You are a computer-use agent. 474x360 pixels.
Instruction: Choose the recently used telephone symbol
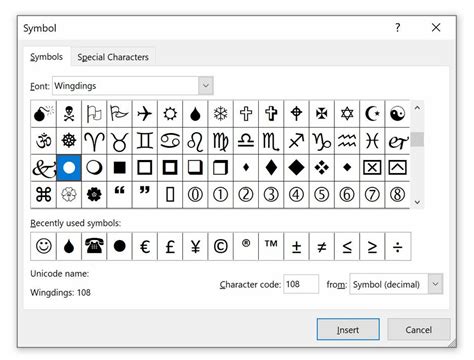pyautogui.click(x=94, y=247)
